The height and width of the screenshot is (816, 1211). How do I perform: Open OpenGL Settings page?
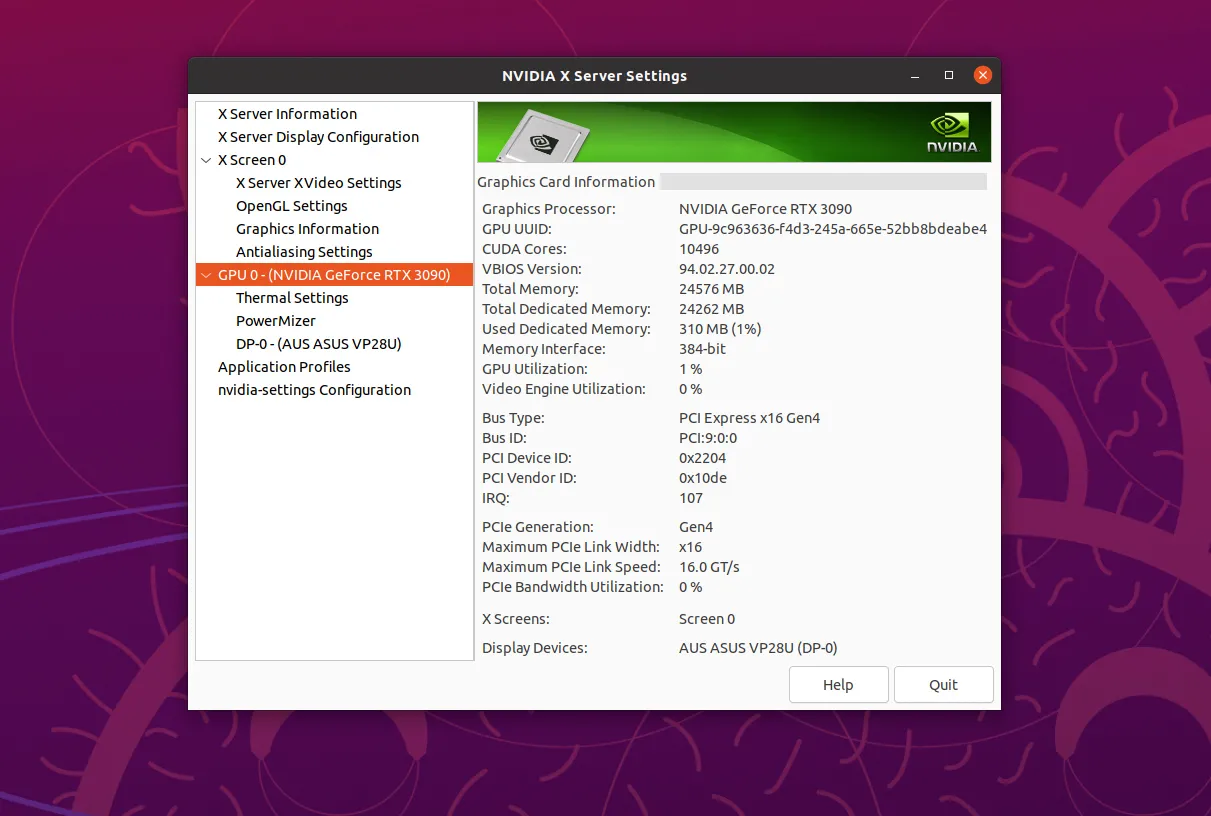pyautogui.click(x=292, y=206)
